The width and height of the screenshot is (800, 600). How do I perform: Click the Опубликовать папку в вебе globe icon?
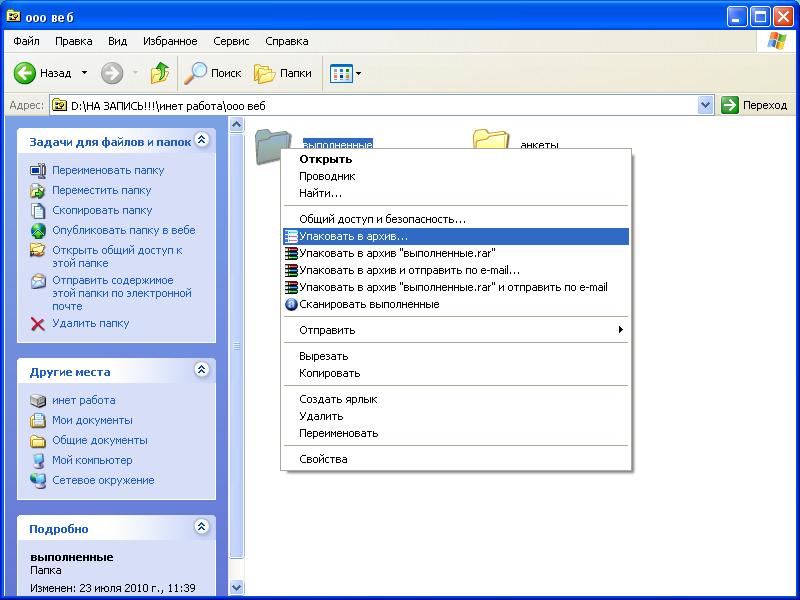pos(38,231)
